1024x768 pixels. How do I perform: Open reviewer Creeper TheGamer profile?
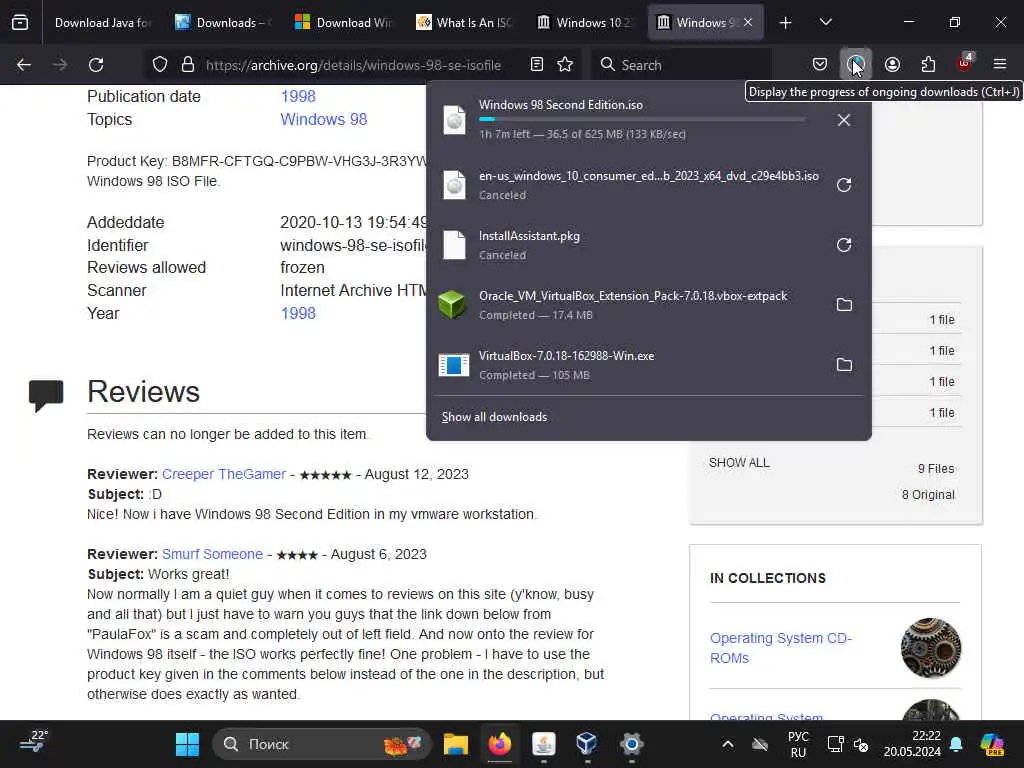(224, 474)
